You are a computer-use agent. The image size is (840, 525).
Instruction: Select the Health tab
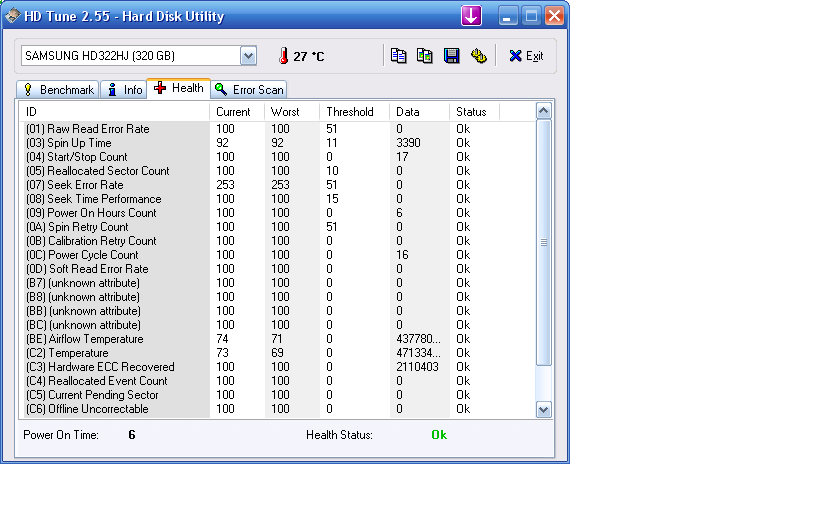[x=178, y=88]
